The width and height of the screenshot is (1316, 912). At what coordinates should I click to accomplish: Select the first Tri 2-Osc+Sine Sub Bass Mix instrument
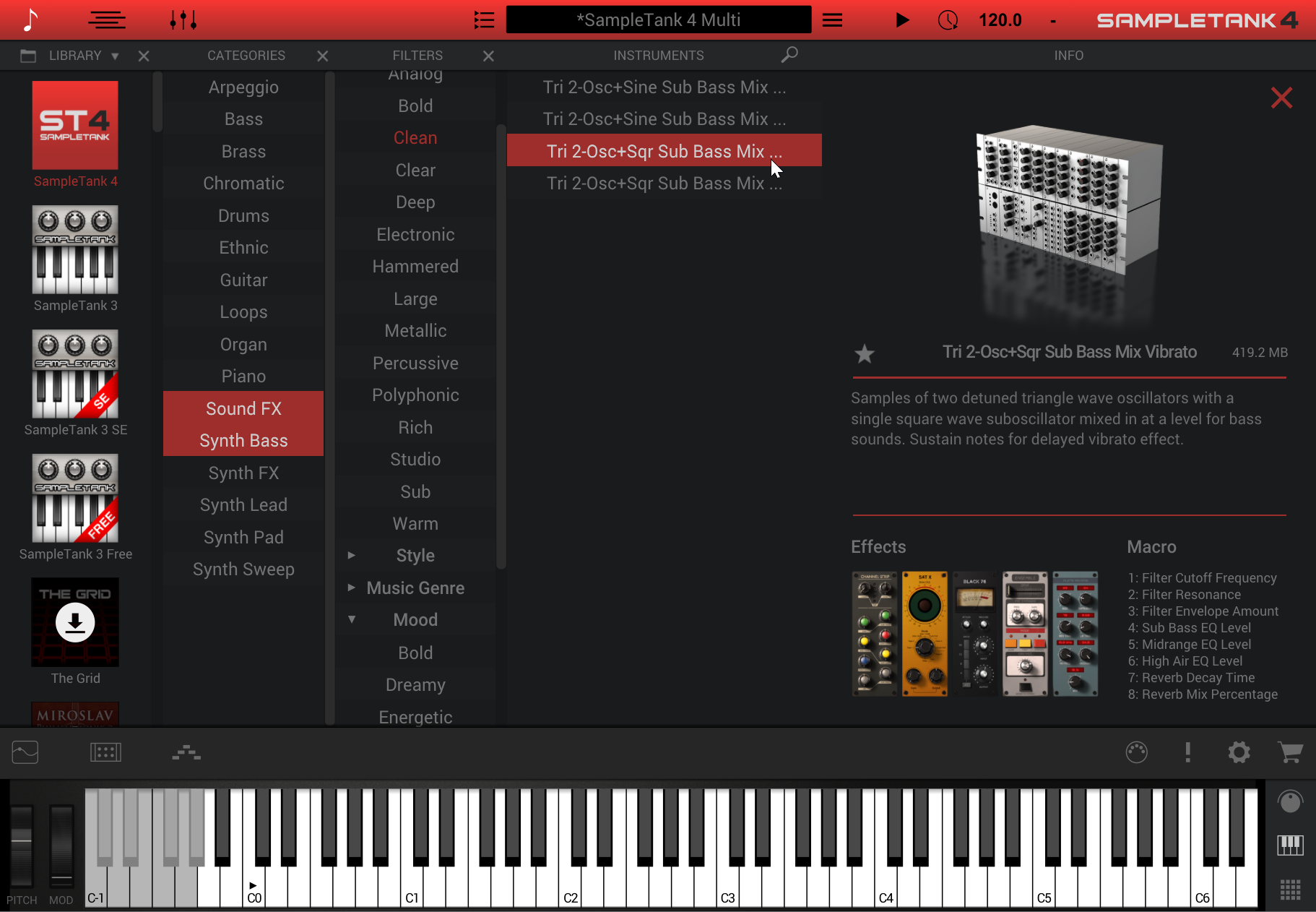click(665, 87)
